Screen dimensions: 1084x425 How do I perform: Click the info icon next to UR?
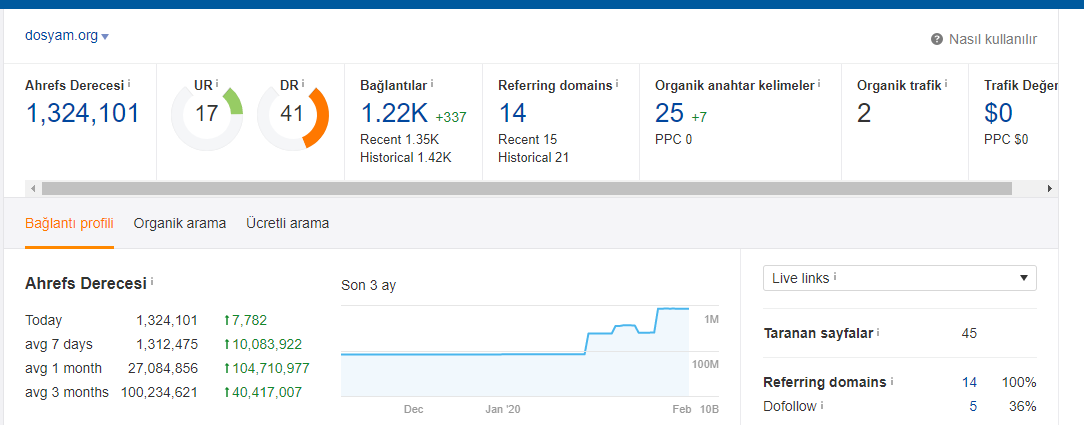tap(216, 83)
